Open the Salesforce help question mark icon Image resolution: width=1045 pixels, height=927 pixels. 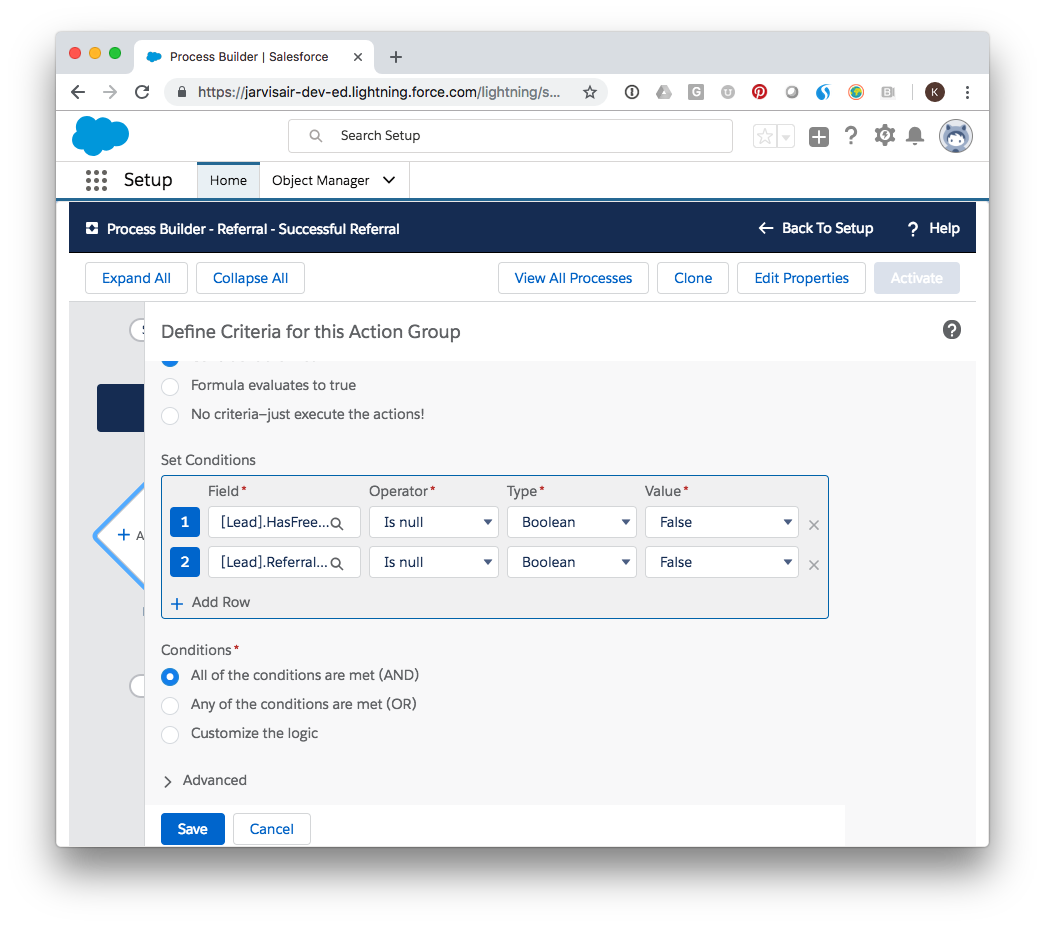tap(850, 136)
